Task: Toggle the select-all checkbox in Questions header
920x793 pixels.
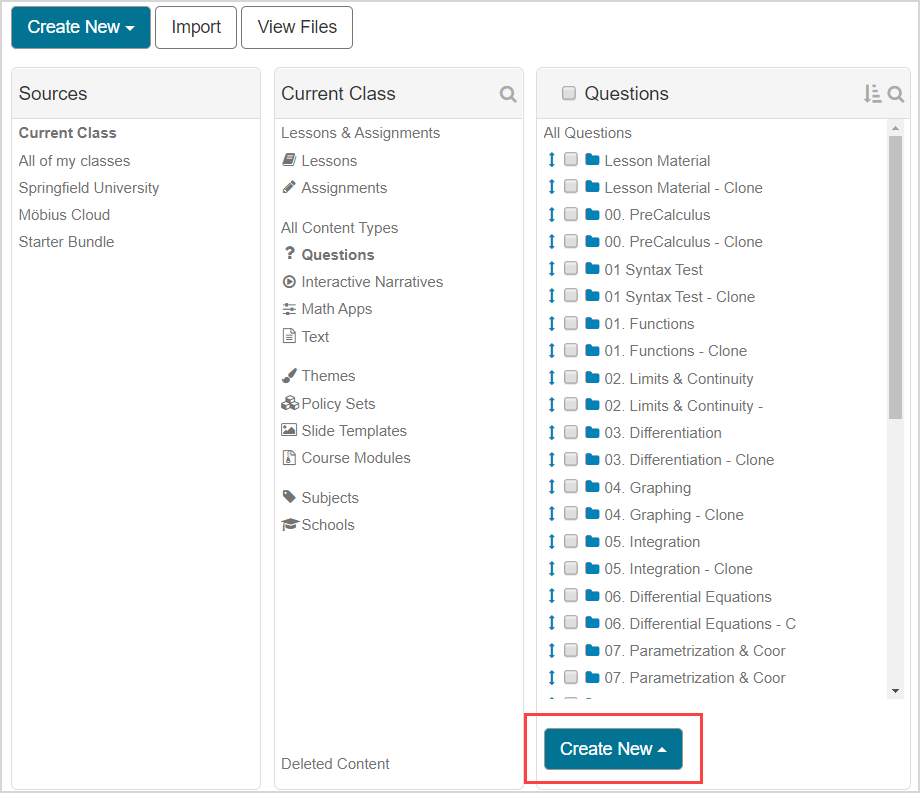Action: point(569,94)
